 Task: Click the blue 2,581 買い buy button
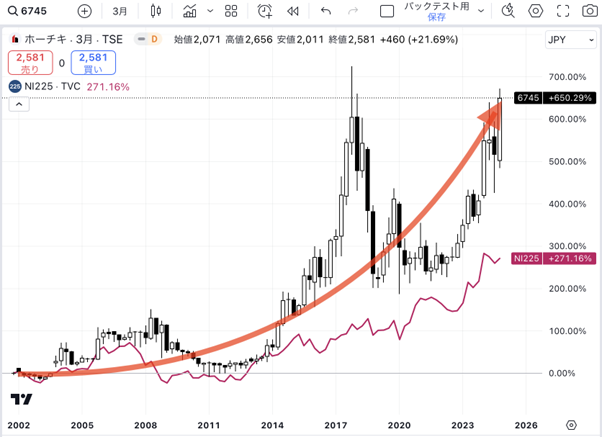pos(93,63)
